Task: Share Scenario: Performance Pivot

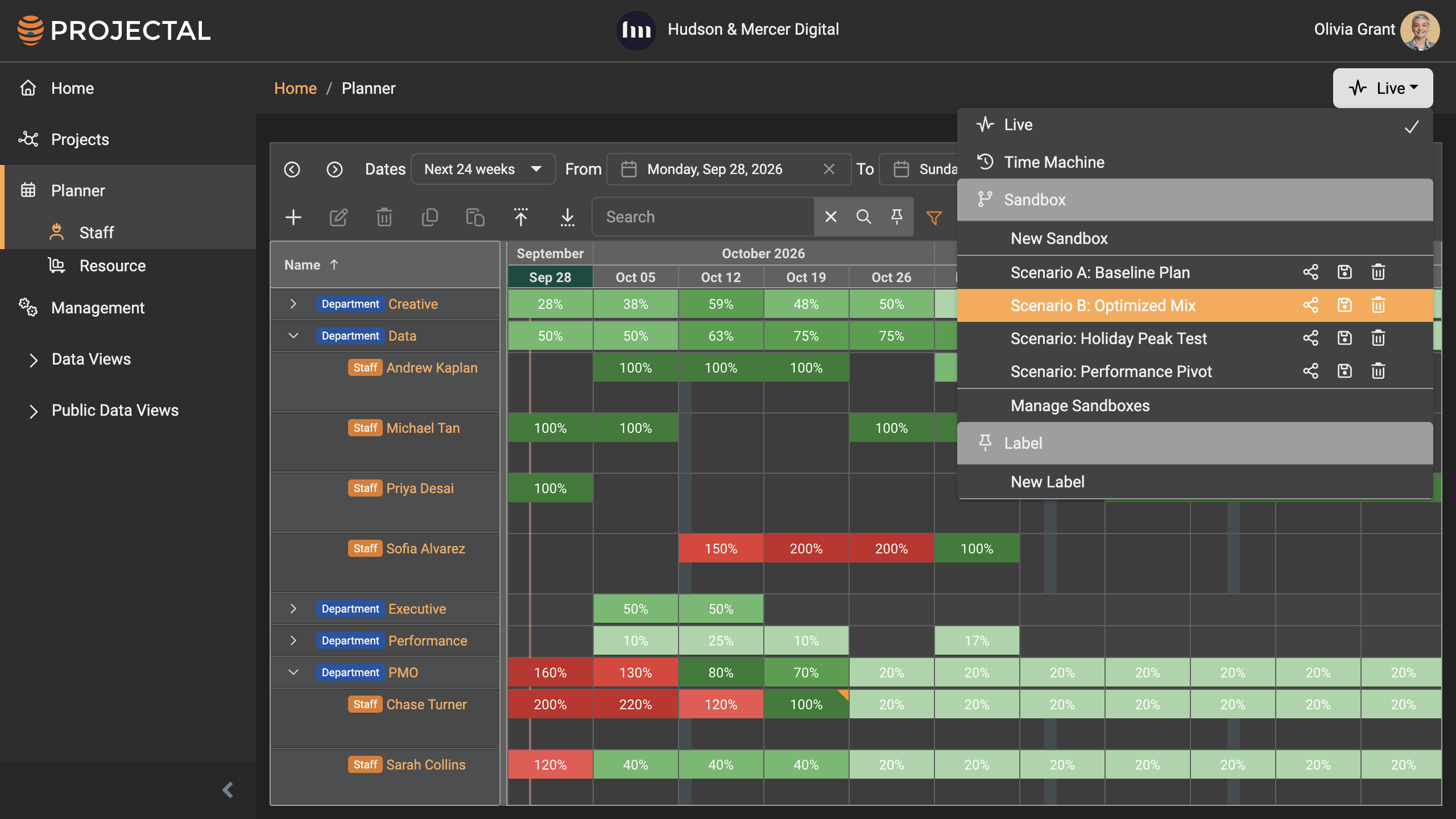Action: tap(1311, 371)
